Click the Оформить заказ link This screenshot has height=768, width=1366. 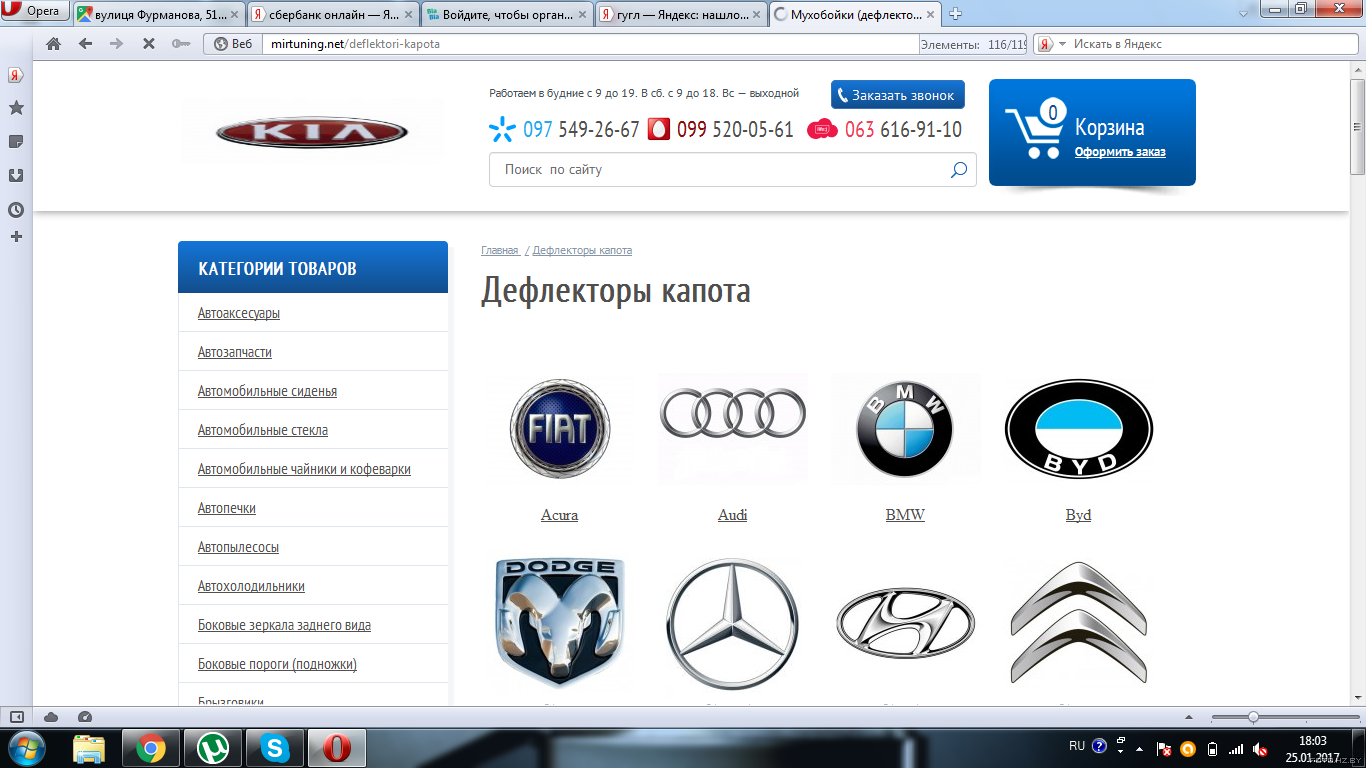coord(1120,152)
